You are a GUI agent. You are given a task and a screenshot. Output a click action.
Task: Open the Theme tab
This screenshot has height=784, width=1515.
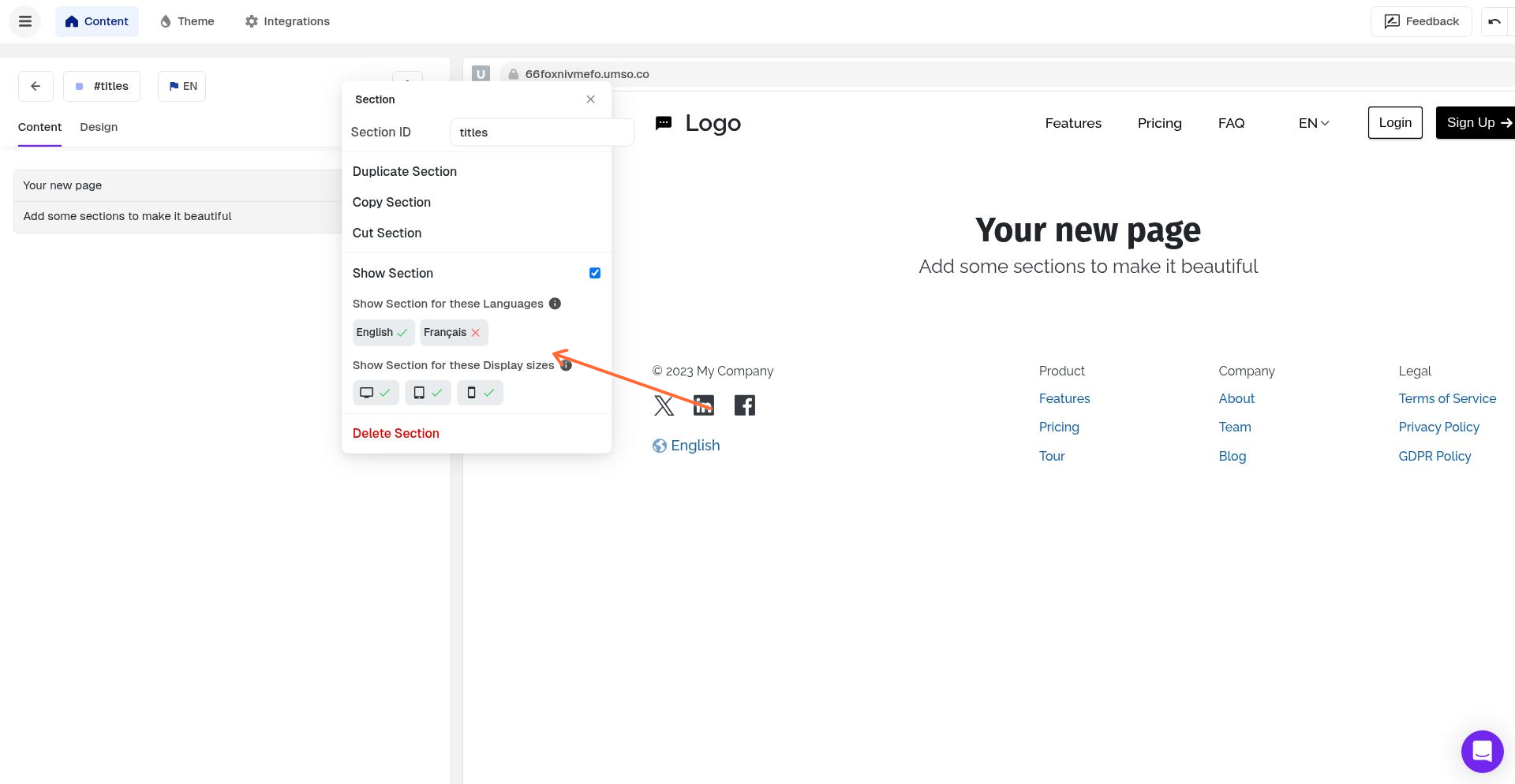click(x=187, y=21)
